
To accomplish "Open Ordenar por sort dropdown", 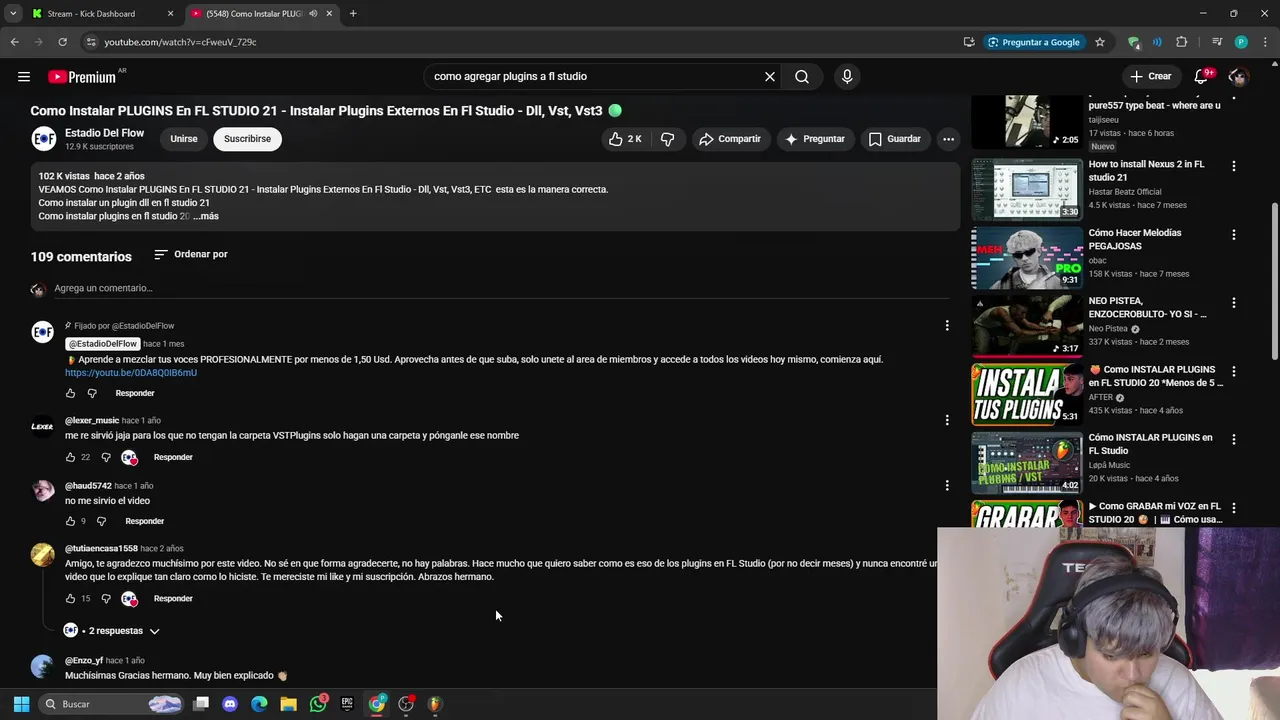I will (191, 254).
